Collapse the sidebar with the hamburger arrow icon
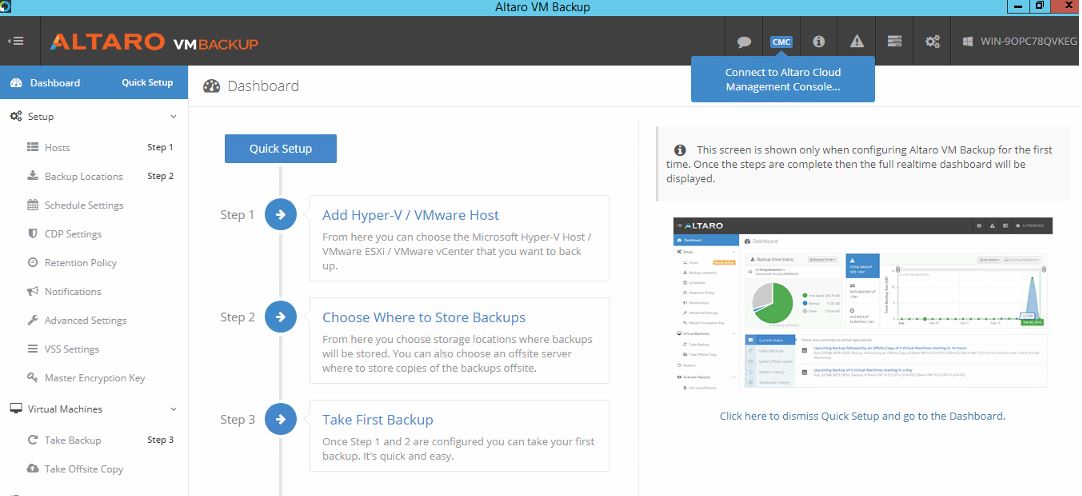This screenshot has height=496, width=1082. 16,41
